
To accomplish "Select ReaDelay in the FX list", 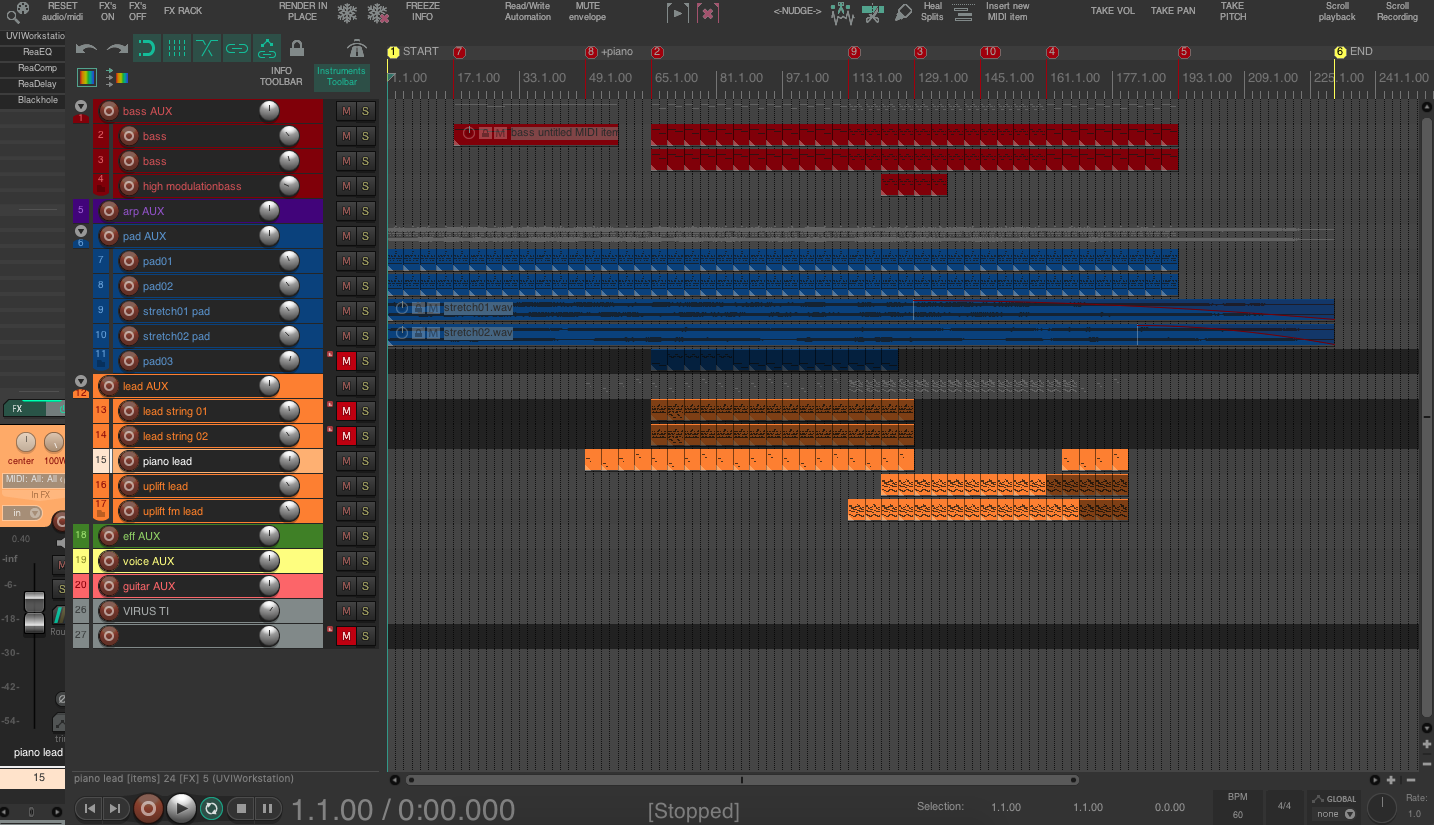I will (37, 84).
